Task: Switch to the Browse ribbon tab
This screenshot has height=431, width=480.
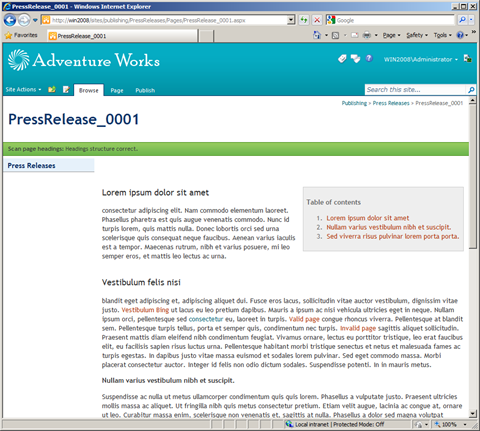Action: (89, 90)
